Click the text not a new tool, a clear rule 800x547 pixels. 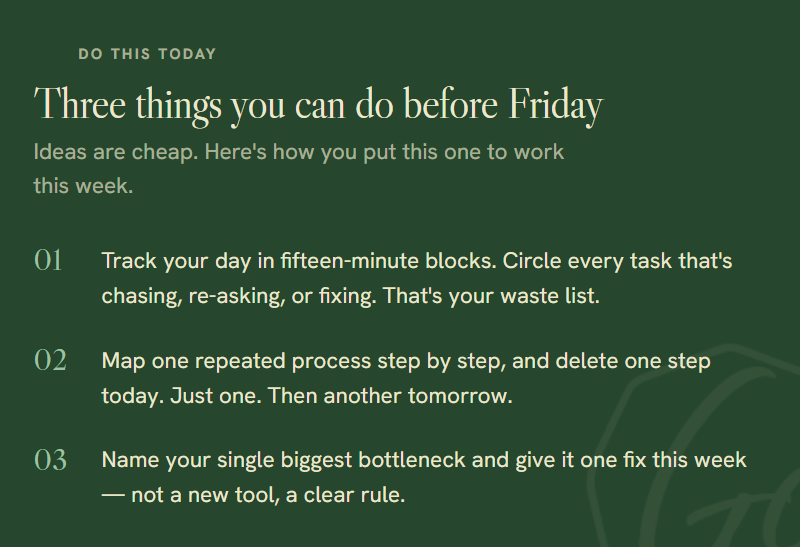(x=268, y=495)
